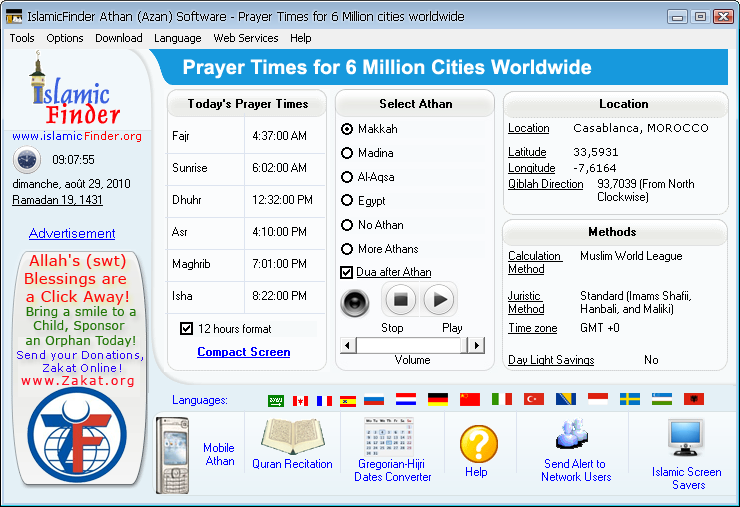This screenshot has height=507, width=740.
Task: Open Quran Recitation book icon
Action: [293, 437]
